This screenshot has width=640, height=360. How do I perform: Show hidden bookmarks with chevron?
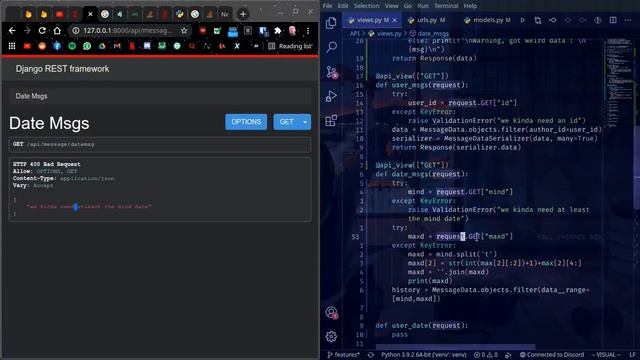[x=256, y=46]
